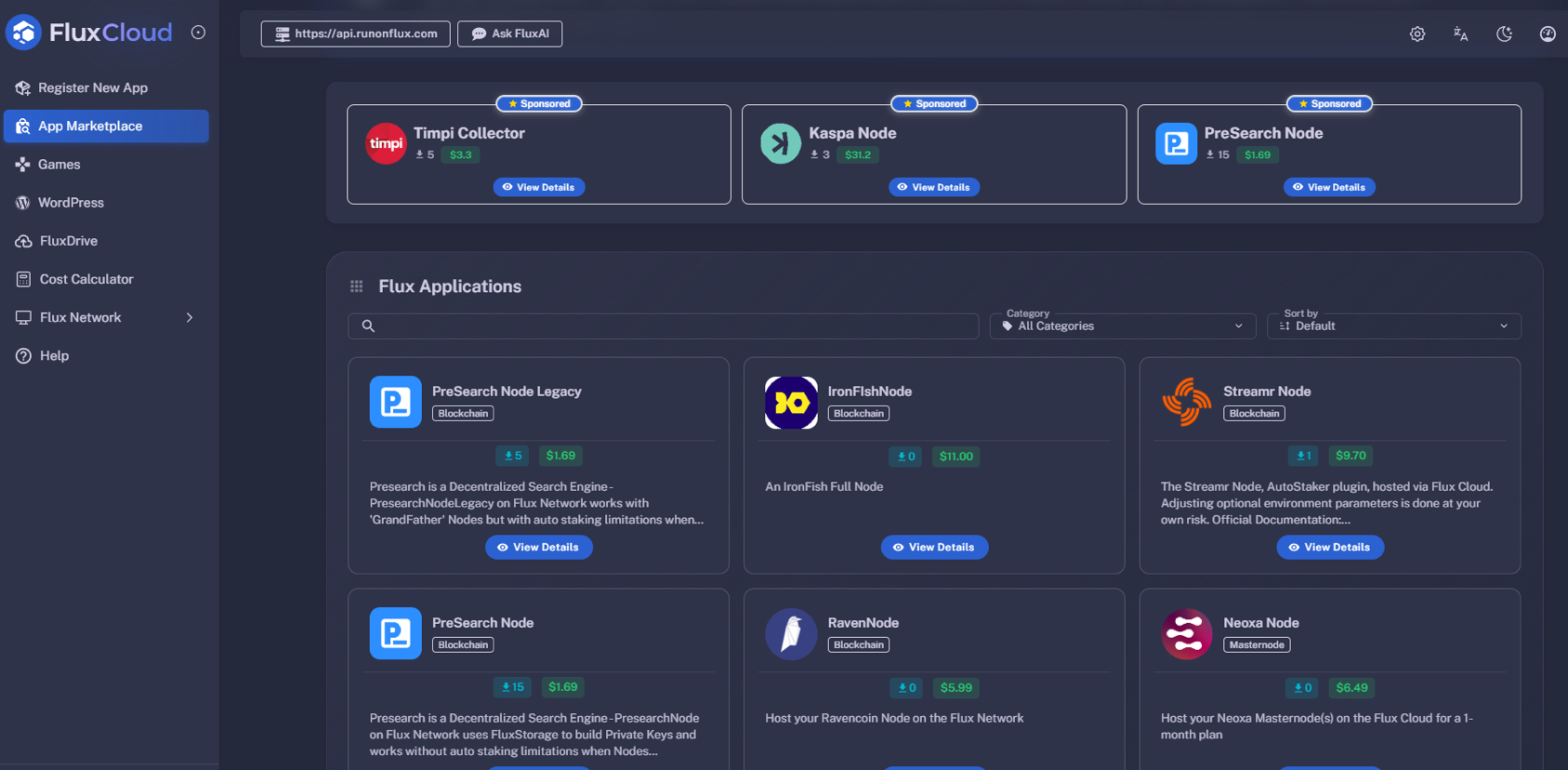Viewport: 1568px width, 770px height.
Task: Open settings gear in top bar
Action: [x=1417, y=33]
